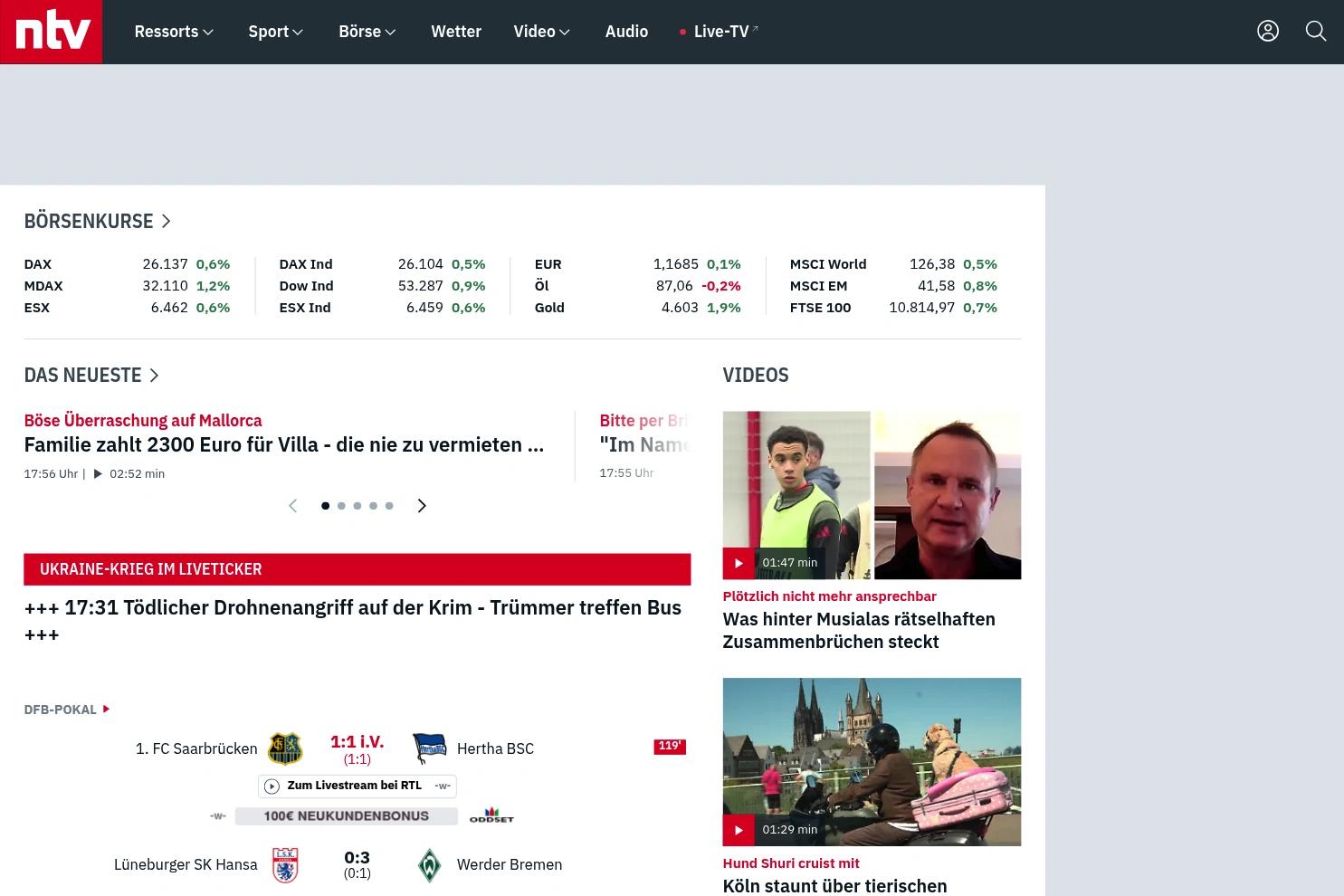Open the Familie zahlt 2300 Euro headline
The width and height of the screenshot is (1344, 896).
tap(284, 444)
